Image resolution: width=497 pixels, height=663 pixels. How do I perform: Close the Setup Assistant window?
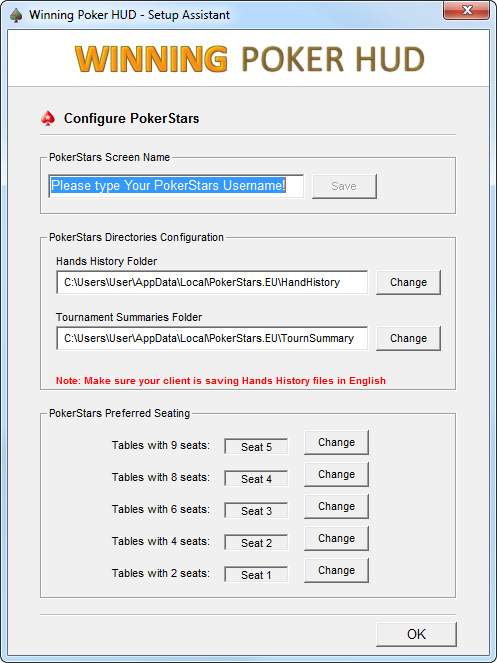click(466, 10)
